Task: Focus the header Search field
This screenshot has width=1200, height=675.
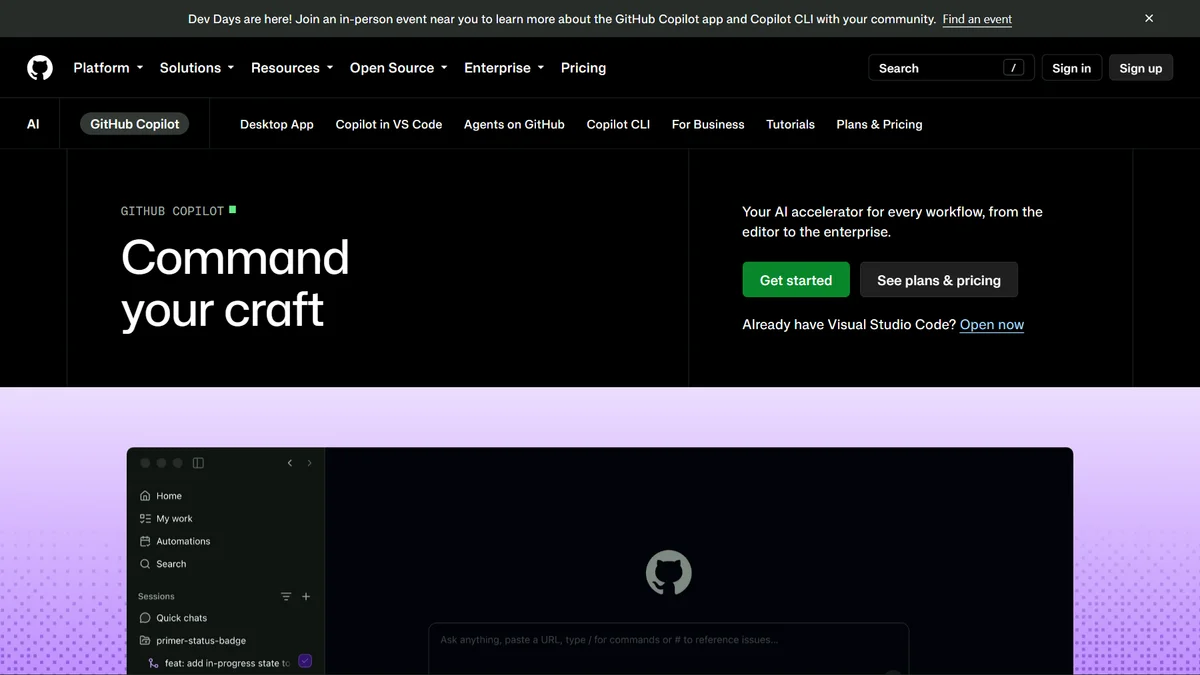Action: click(951, 68)
